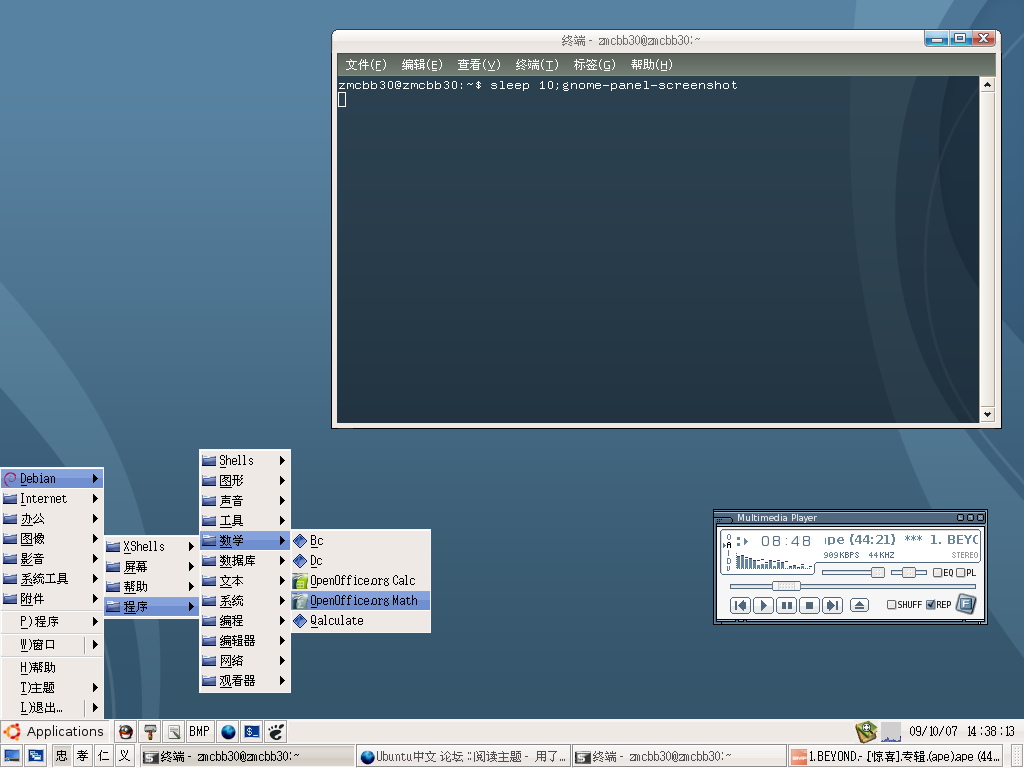Image resolution: width=1024 pixels, height=768 pixels.
Task: Expand the 办公 submenu
Action: click(x=52, y=519)
